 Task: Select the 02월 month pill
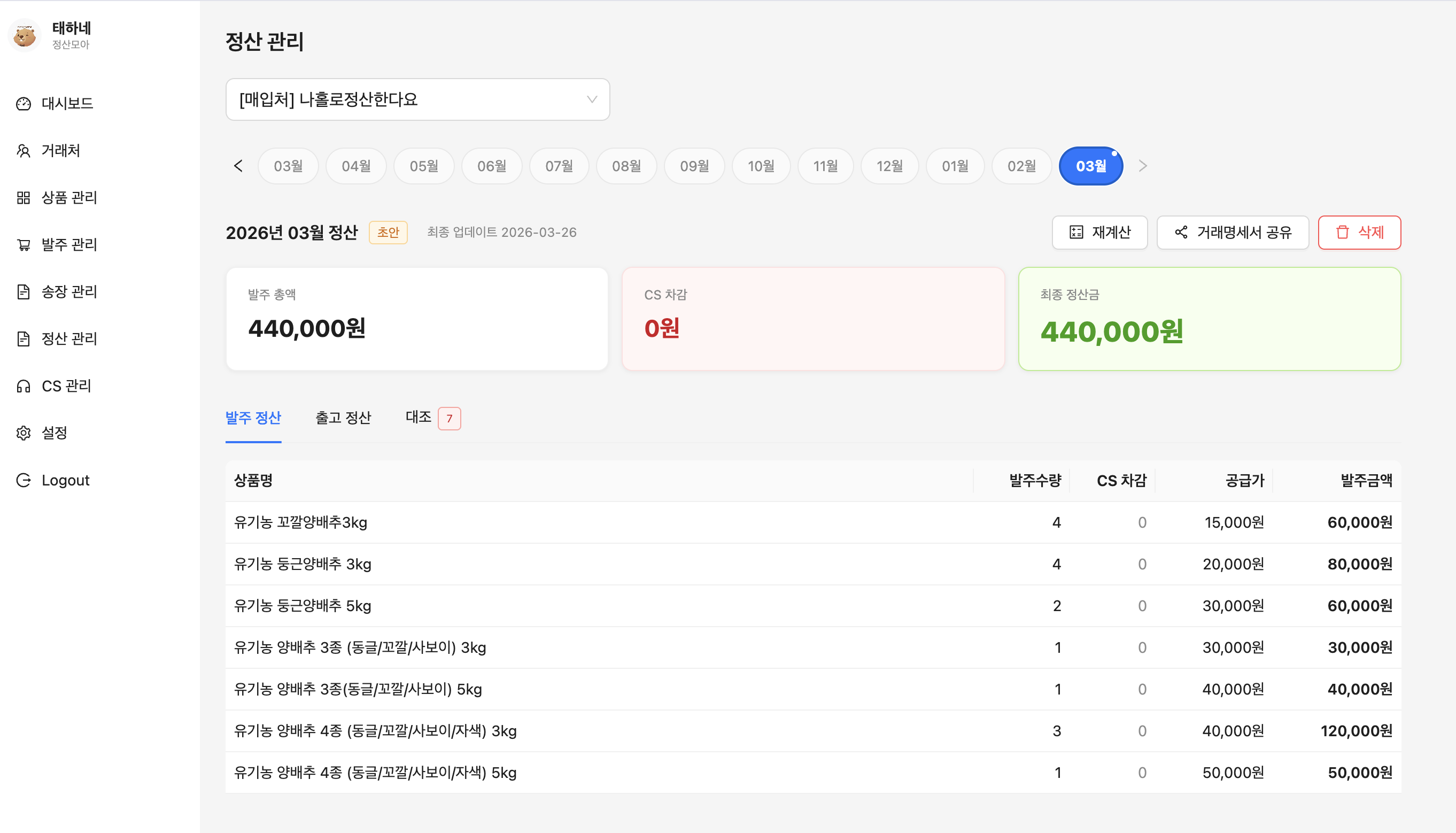coord(1021,166)
